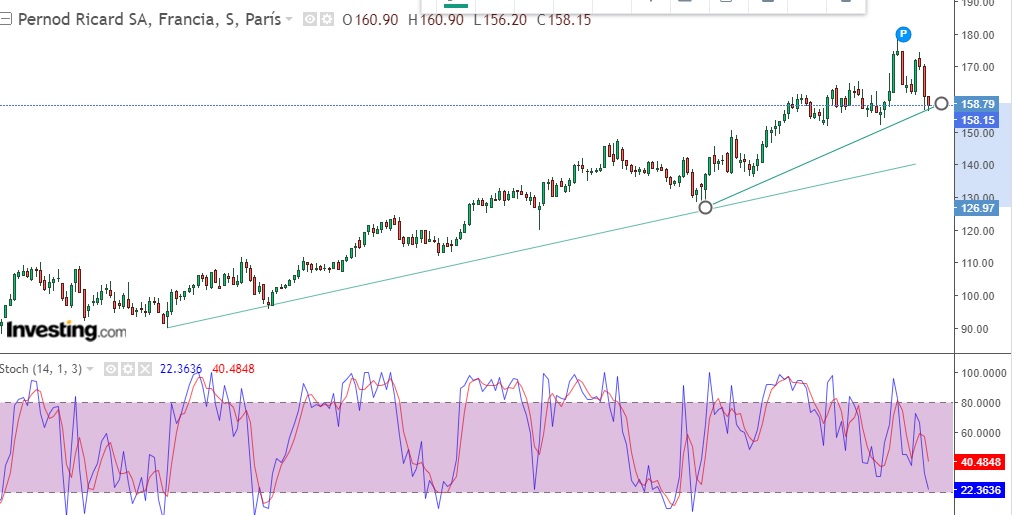Toggle visibility eye of the main price series

(310, 20)
